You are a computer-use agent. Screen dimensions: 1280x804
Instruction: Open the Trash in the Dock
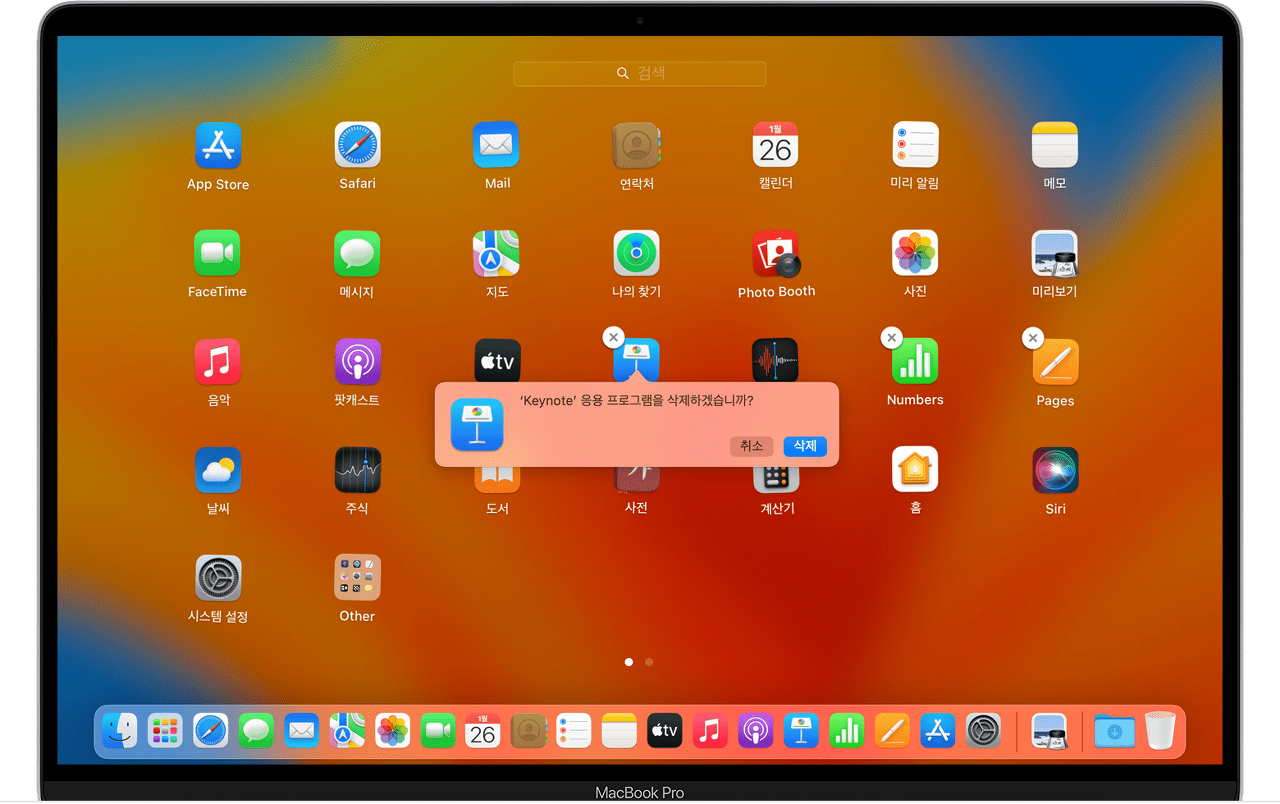coord(1160,730)
